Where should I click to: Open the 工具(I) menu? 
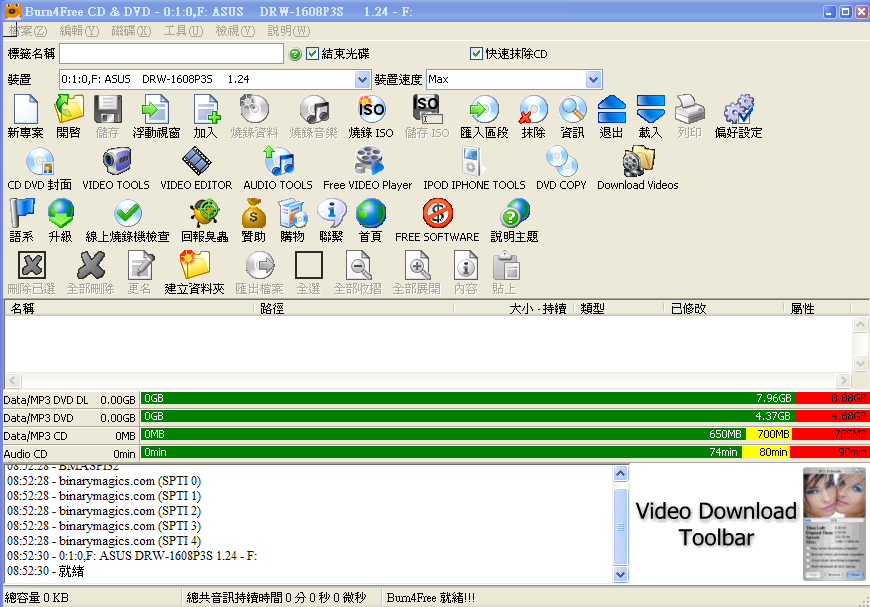tap(181, 31)
